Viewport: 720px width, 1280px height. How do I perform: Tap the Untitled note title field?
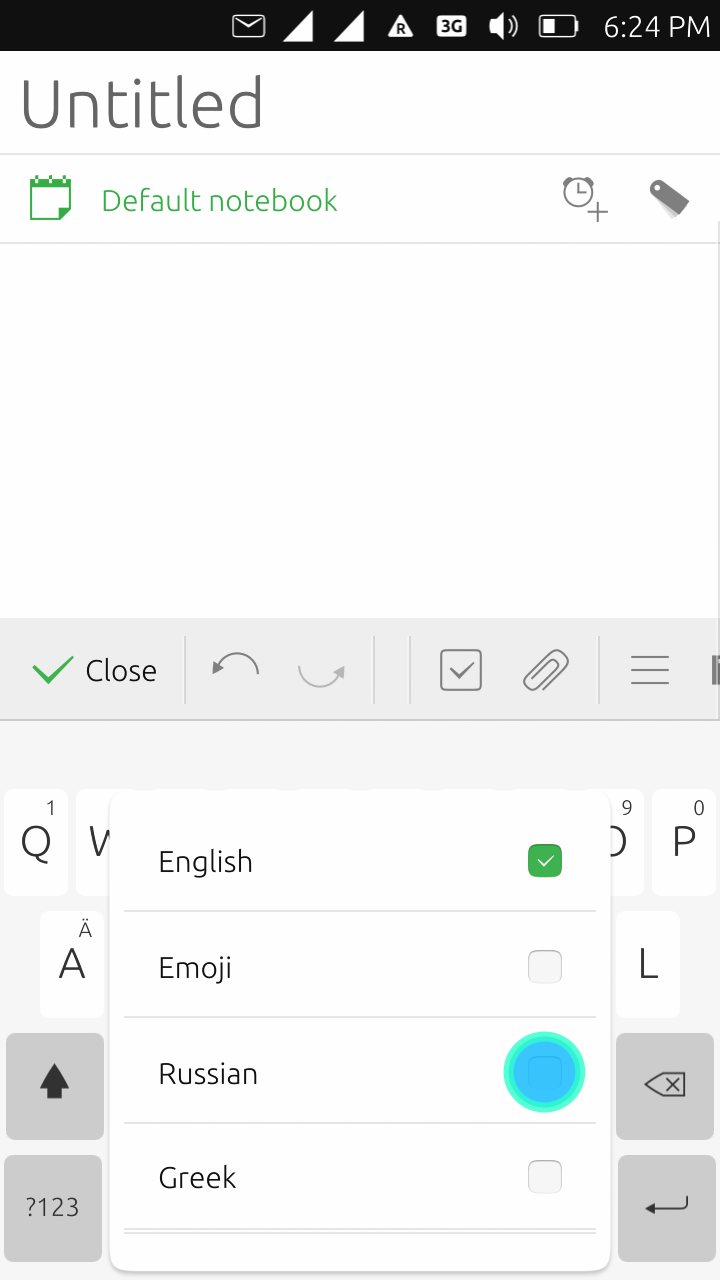pos(141,101)
